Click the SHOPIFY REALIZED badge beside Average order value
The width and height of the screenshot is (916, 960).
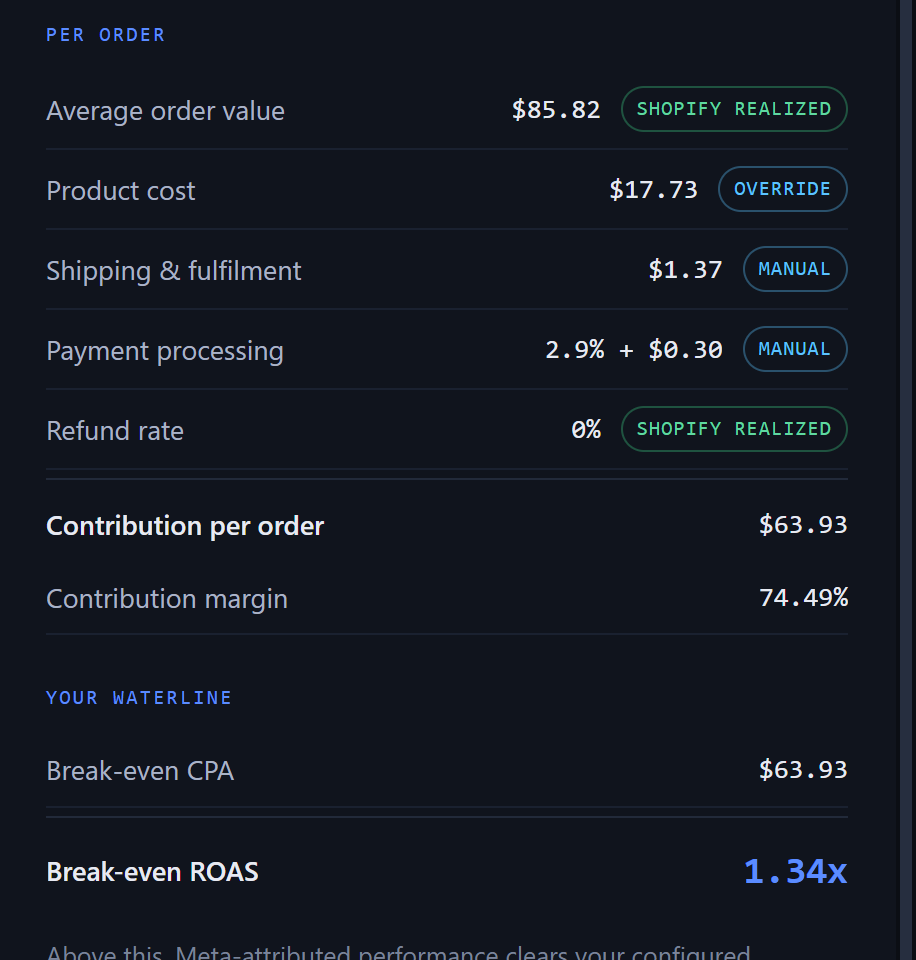tap(734, 109)
